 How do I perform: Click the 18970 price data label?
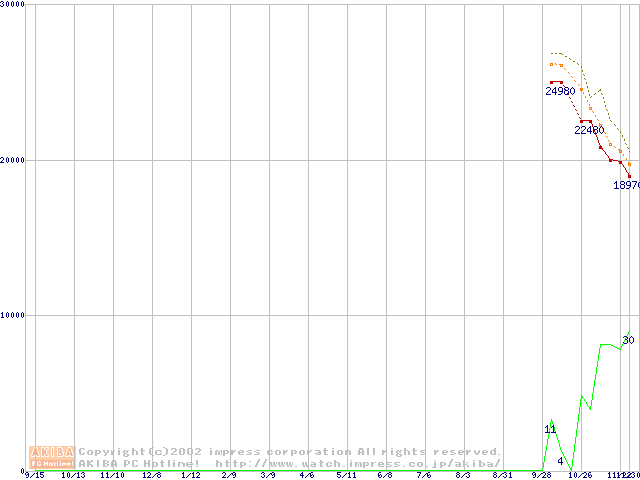point(627,185)
